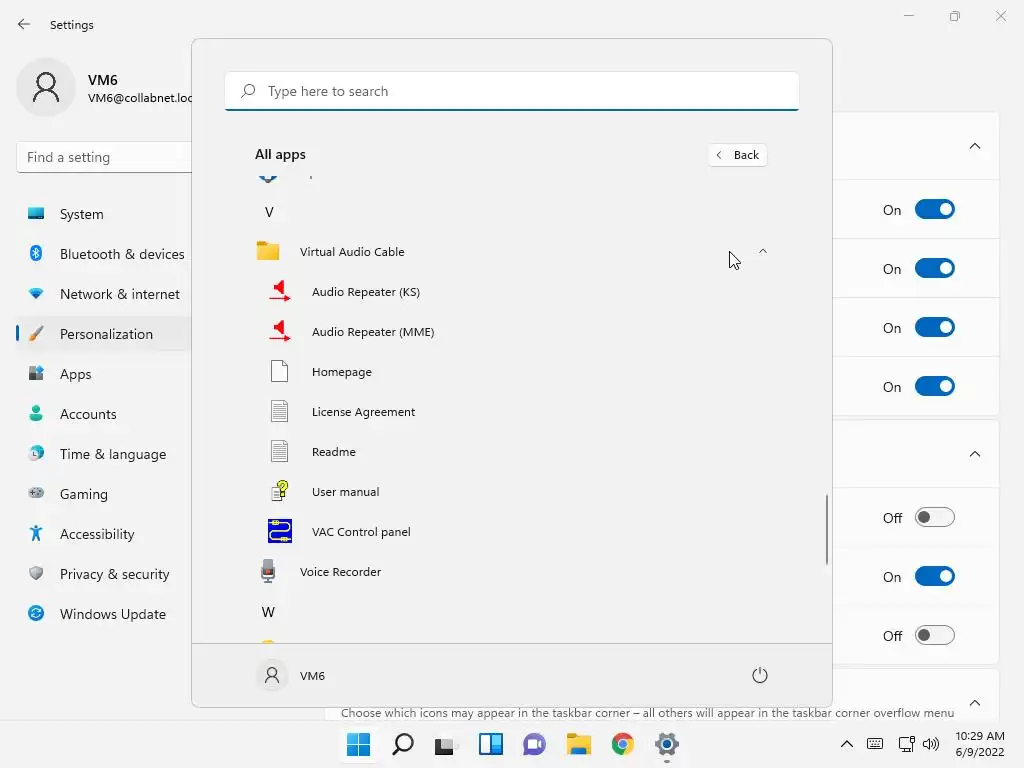Open Accessibility settings category

(104, 534)
